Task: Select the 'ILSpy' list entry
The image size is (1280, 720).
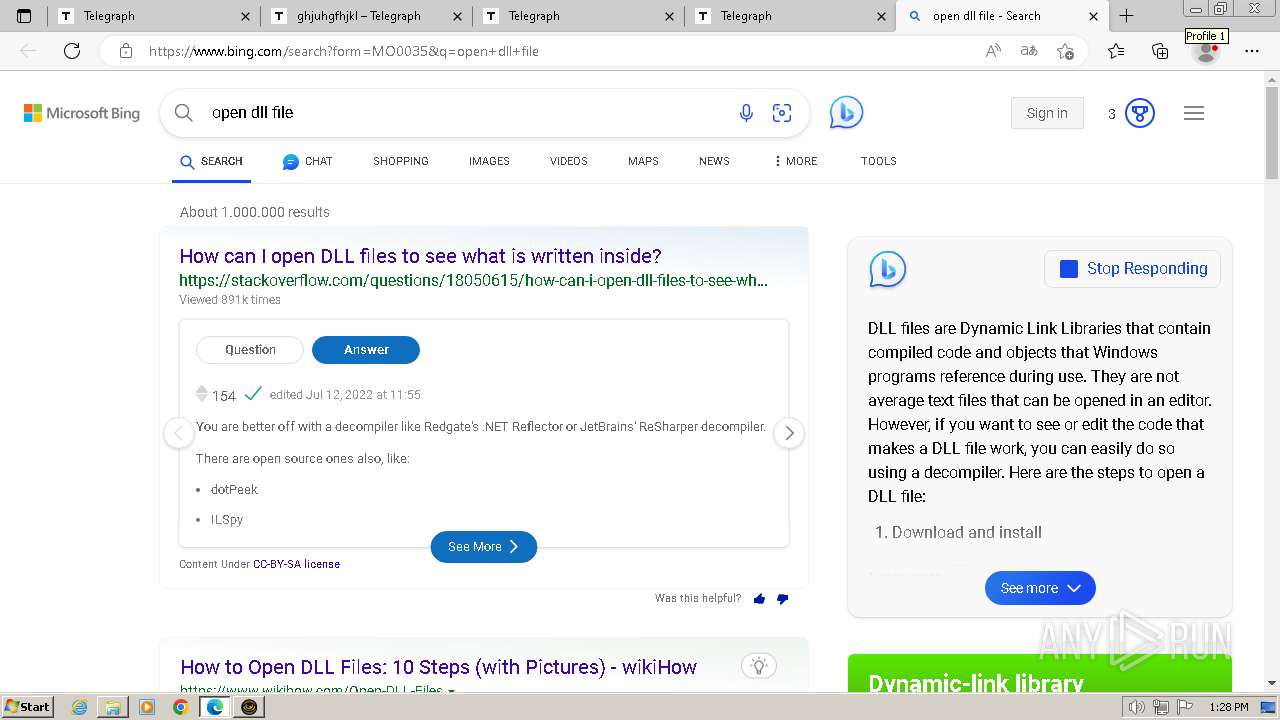Action: (227, 520)
